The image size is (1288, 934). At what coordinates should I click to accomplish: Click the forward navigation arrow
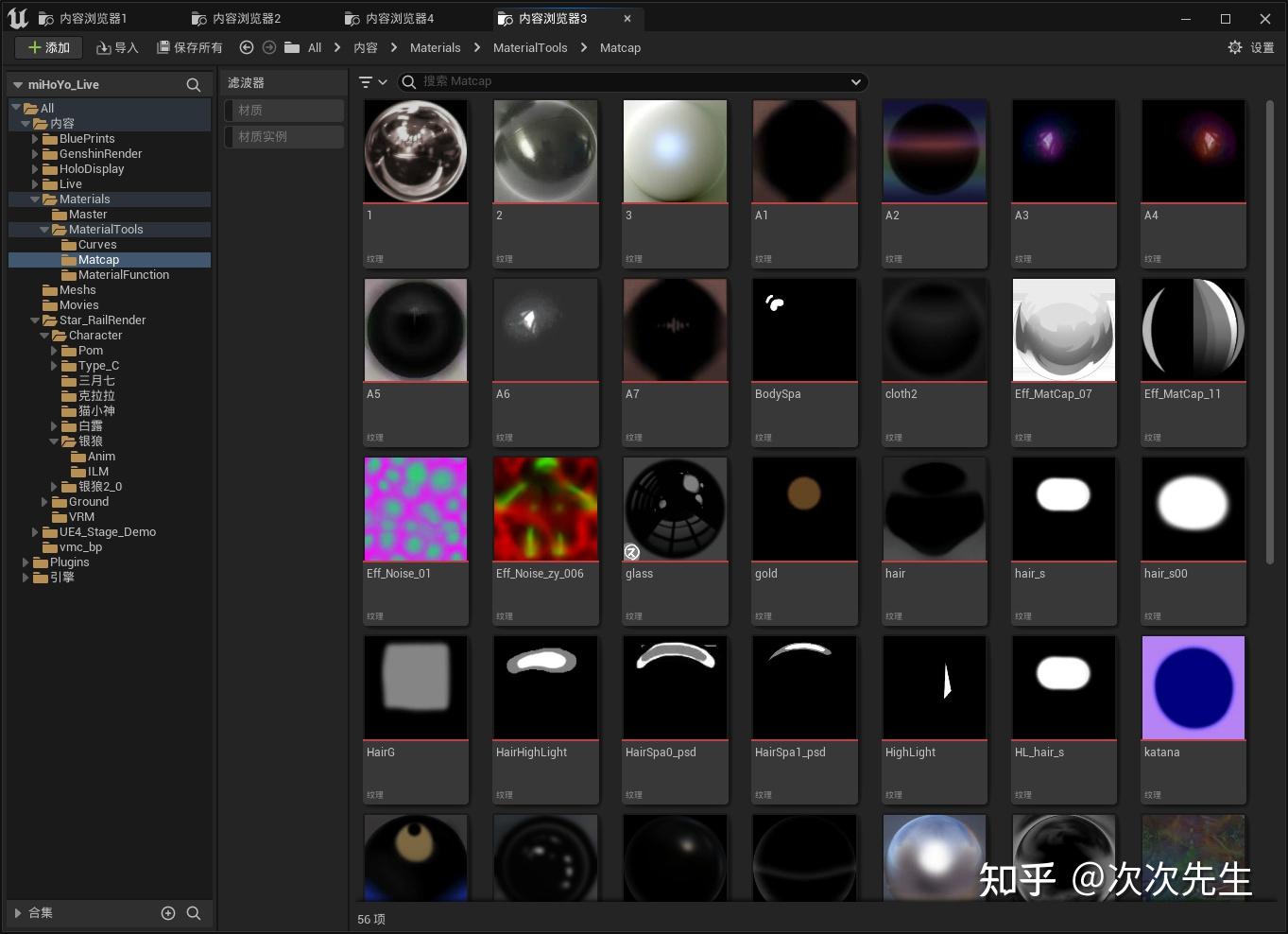269,47
